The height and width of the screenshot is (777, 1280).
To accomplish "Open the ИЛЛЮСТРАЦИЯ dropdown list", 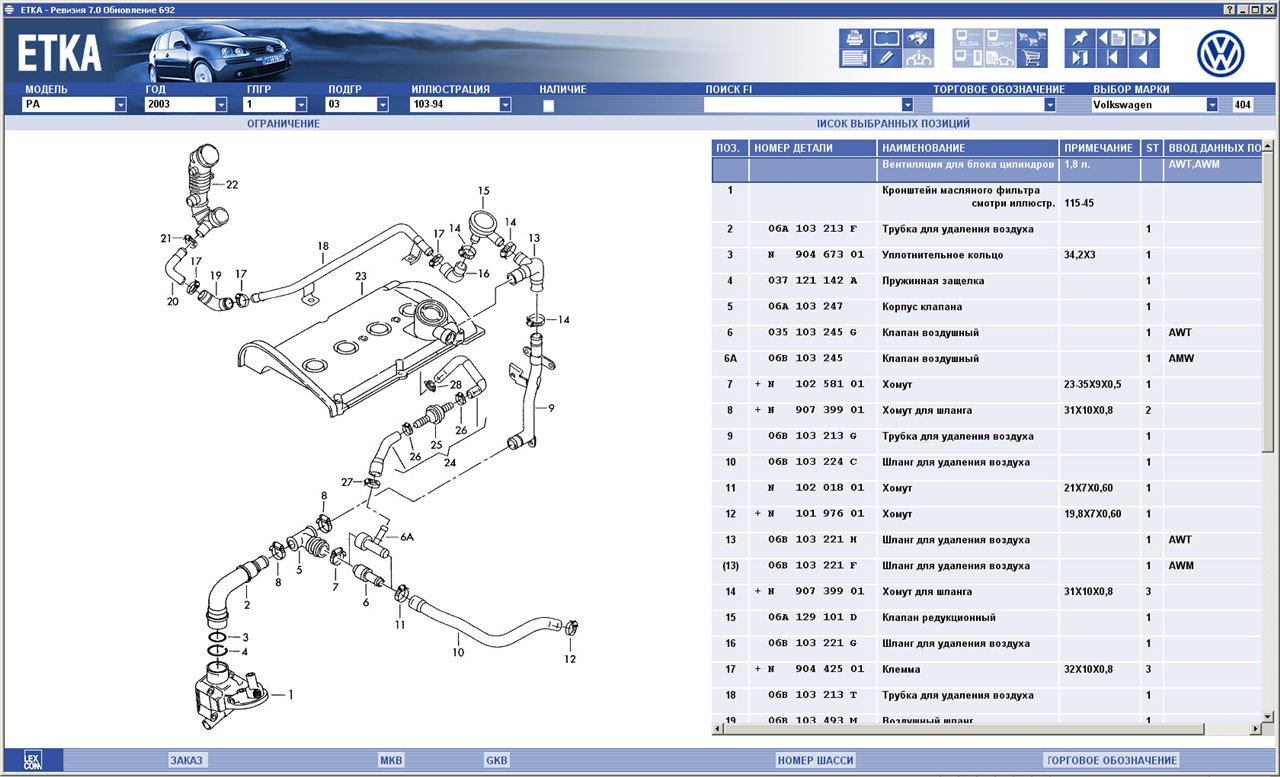I will [505, 105].
